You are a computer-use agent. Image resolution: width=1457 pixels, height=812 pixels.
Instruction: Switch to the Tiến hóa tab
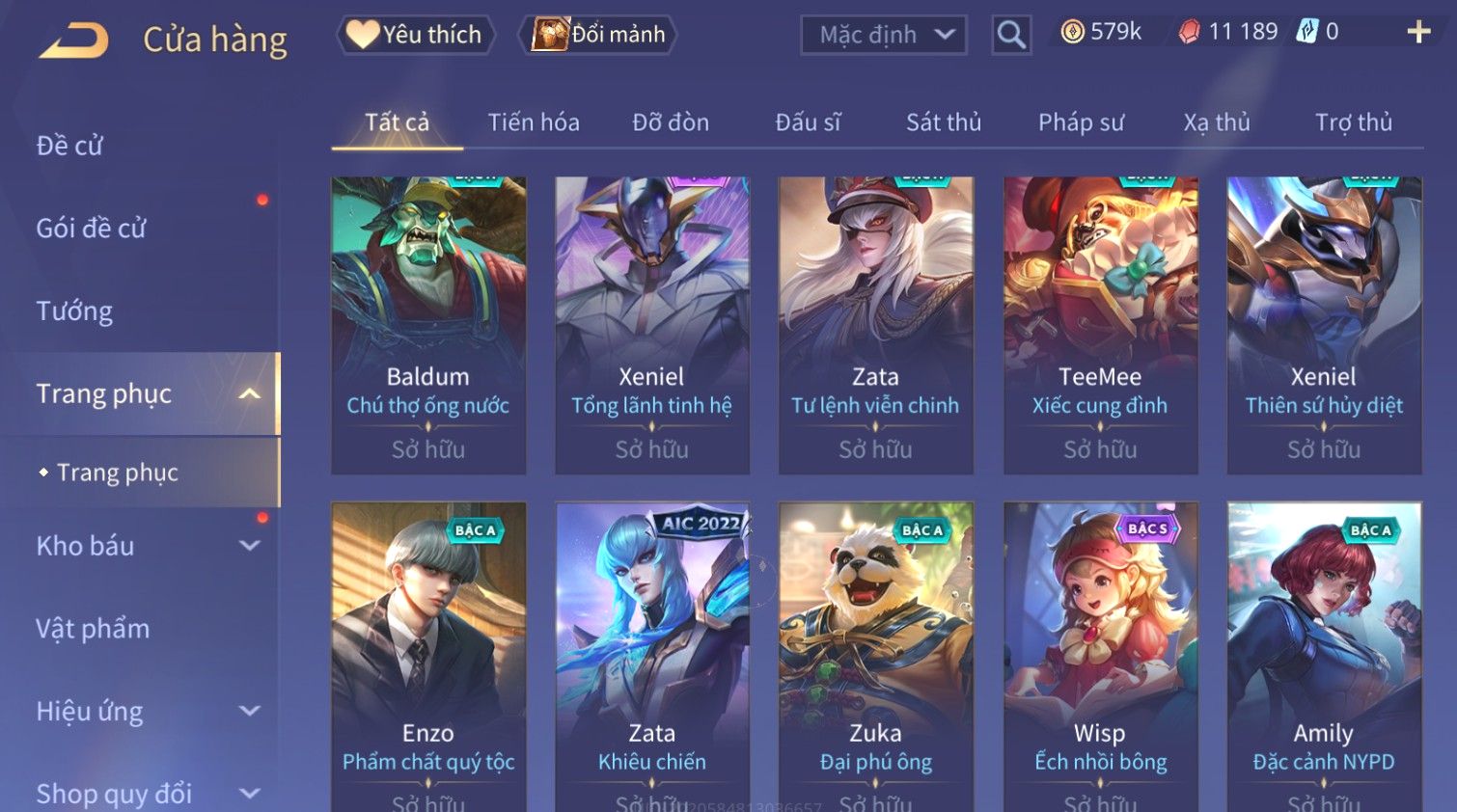pyautogui.click(x=534, y=122)
